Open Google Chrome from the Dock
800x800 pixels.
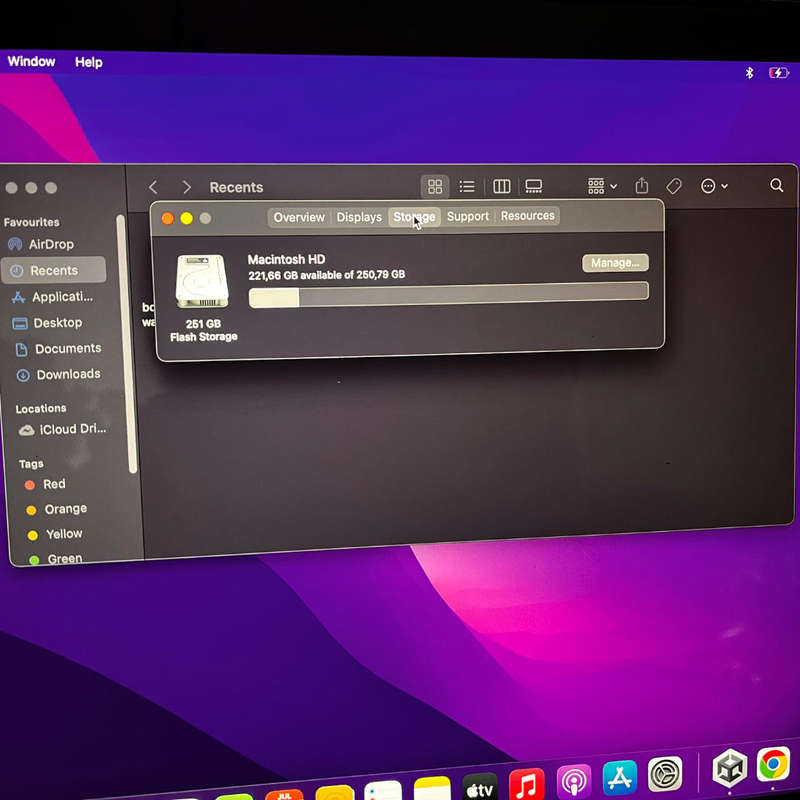click(x=773, y=764)
